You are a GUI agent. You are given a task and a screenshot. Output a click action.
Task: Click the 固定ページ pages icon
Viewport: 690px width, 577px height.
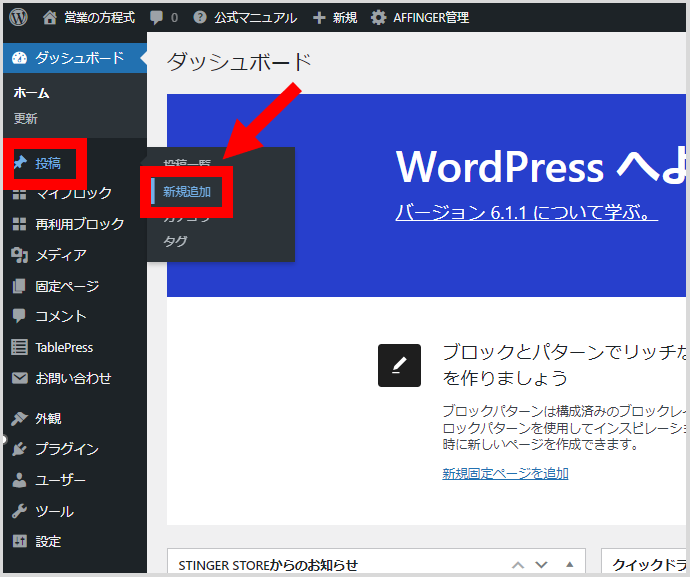pyautogui.click(x=19, y=286)
